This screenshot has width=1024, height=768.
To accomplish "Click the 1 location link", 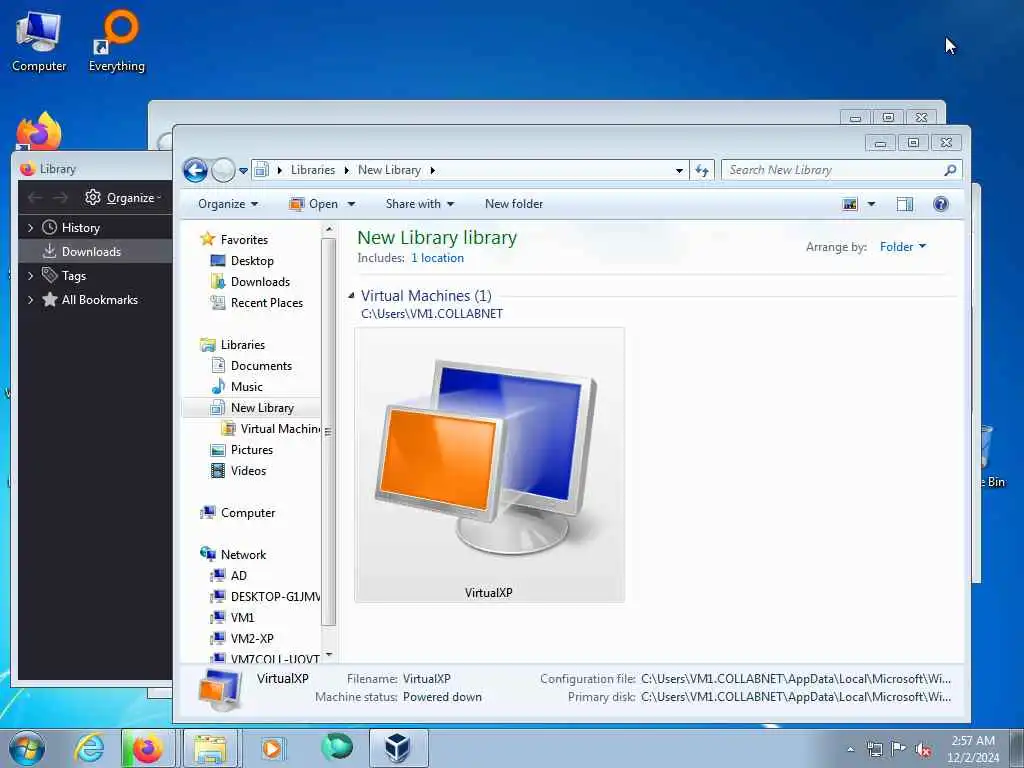I will [x=438, y=258].
